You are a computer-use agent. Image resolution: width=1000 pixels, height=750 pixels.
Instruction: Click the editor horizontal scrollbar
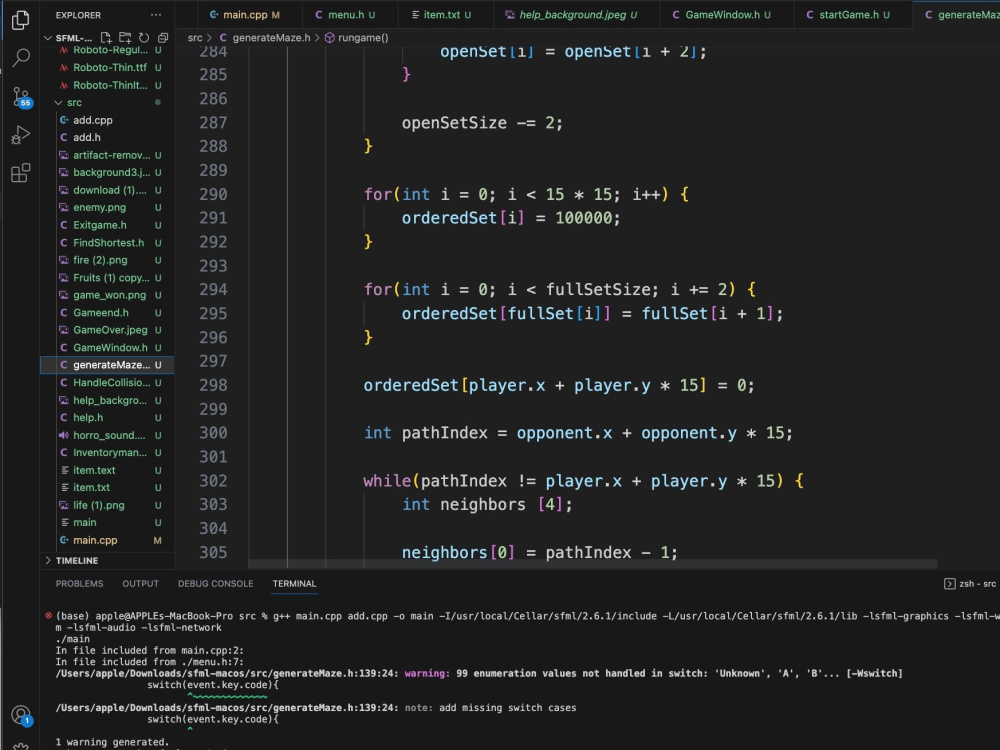[592, 564]
